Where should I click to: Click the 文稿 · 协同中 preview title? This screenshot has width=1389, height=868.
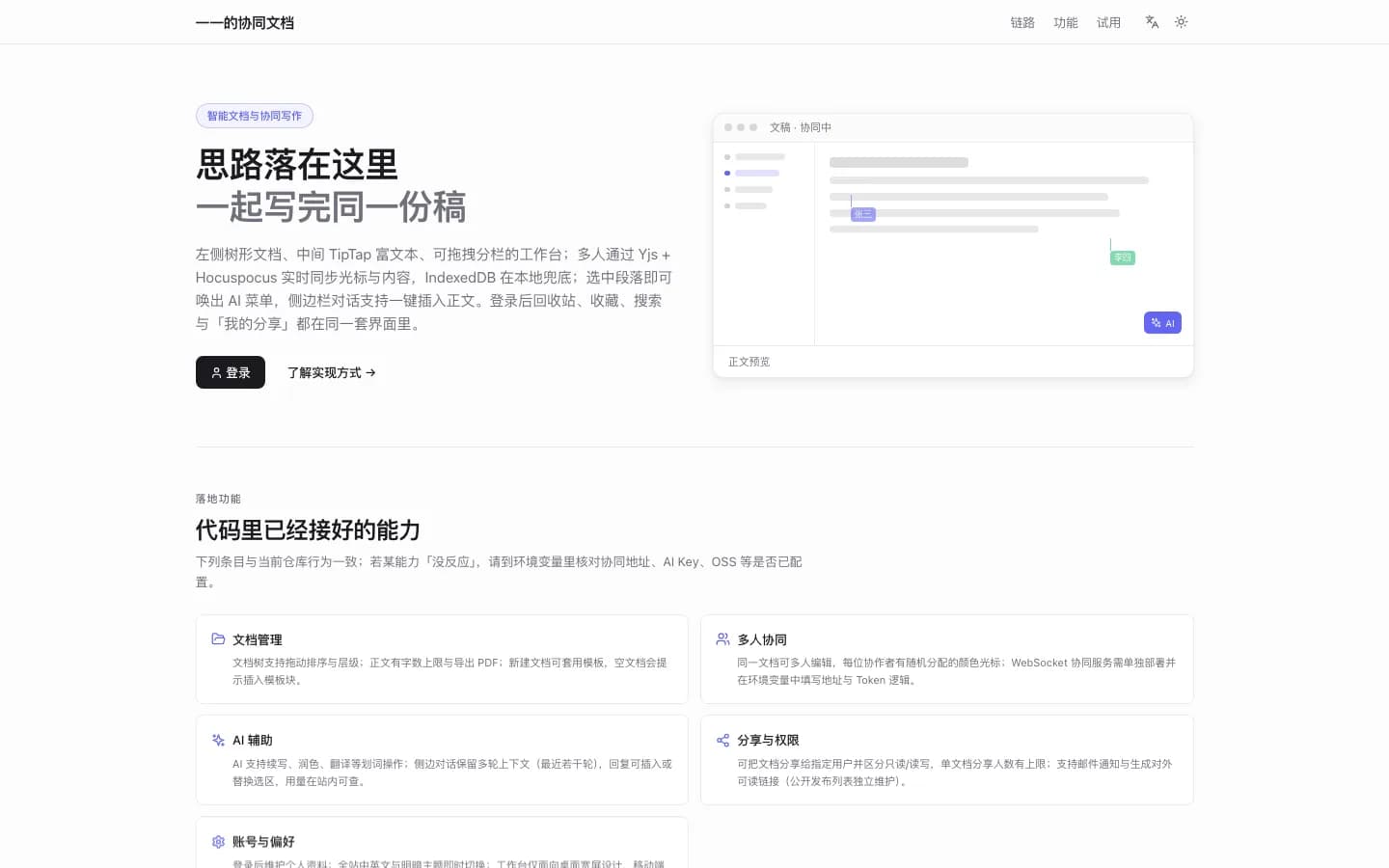(x=801, y=127)
